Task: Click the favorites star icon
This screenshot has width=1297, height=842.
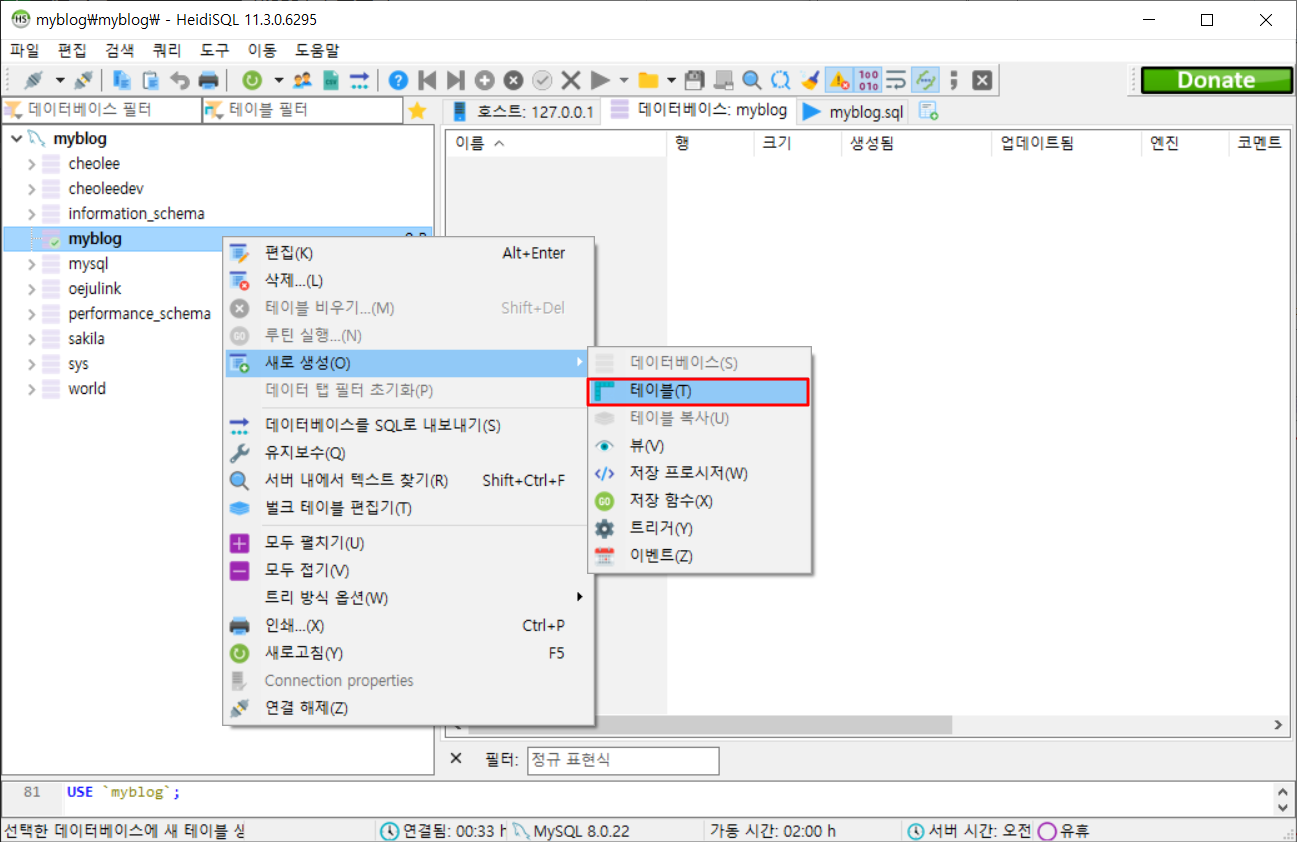Action: pyautogui.click(x=417, y=111)
